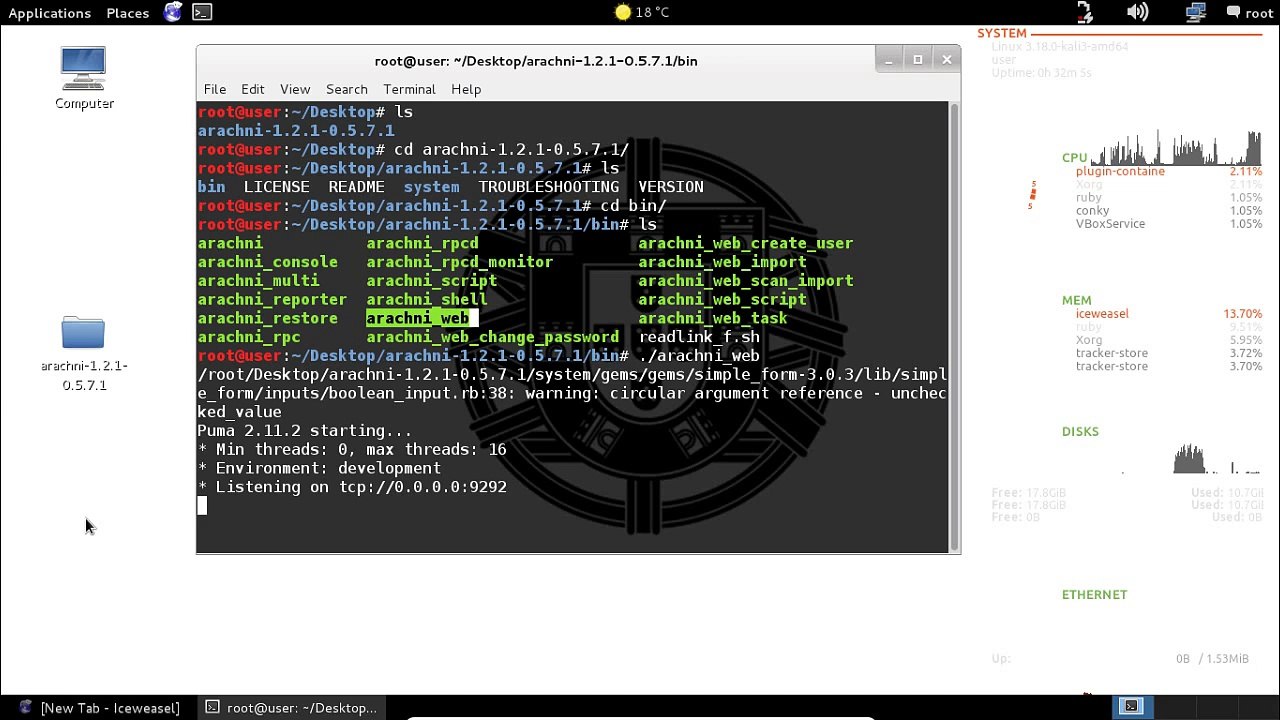The image size is (1280, 720).
Task: Click the Puma 2.11.2 starting line
Action: (305, 431)
